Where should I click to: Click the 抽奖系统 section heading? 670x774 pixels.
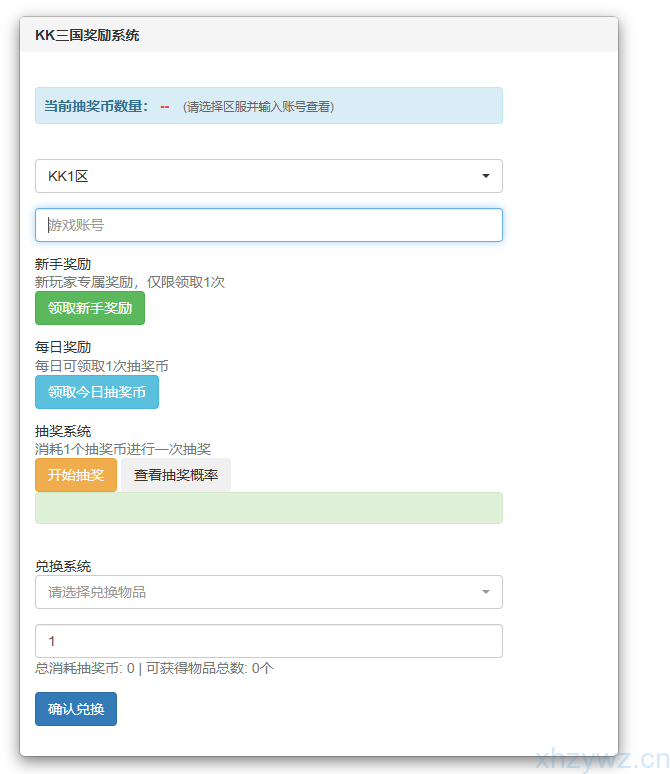click(63, 432)
